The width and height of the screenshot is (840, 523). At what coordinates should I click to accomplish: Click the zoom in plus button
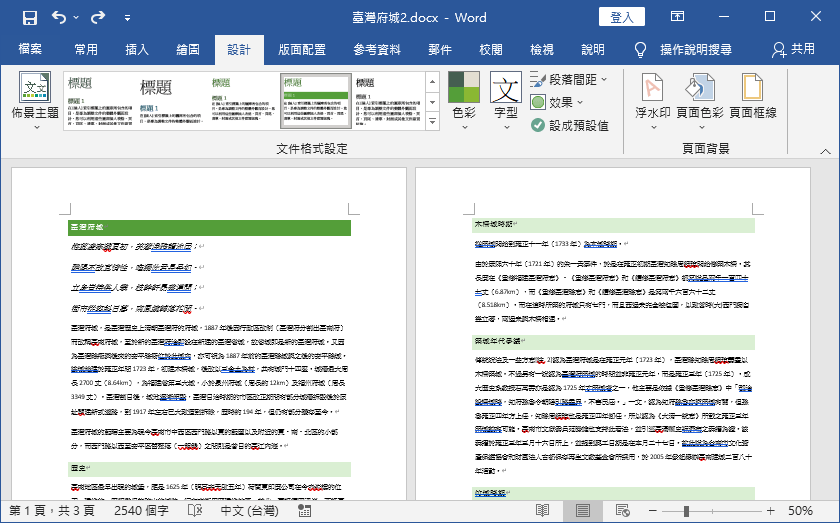pos(770,511)
